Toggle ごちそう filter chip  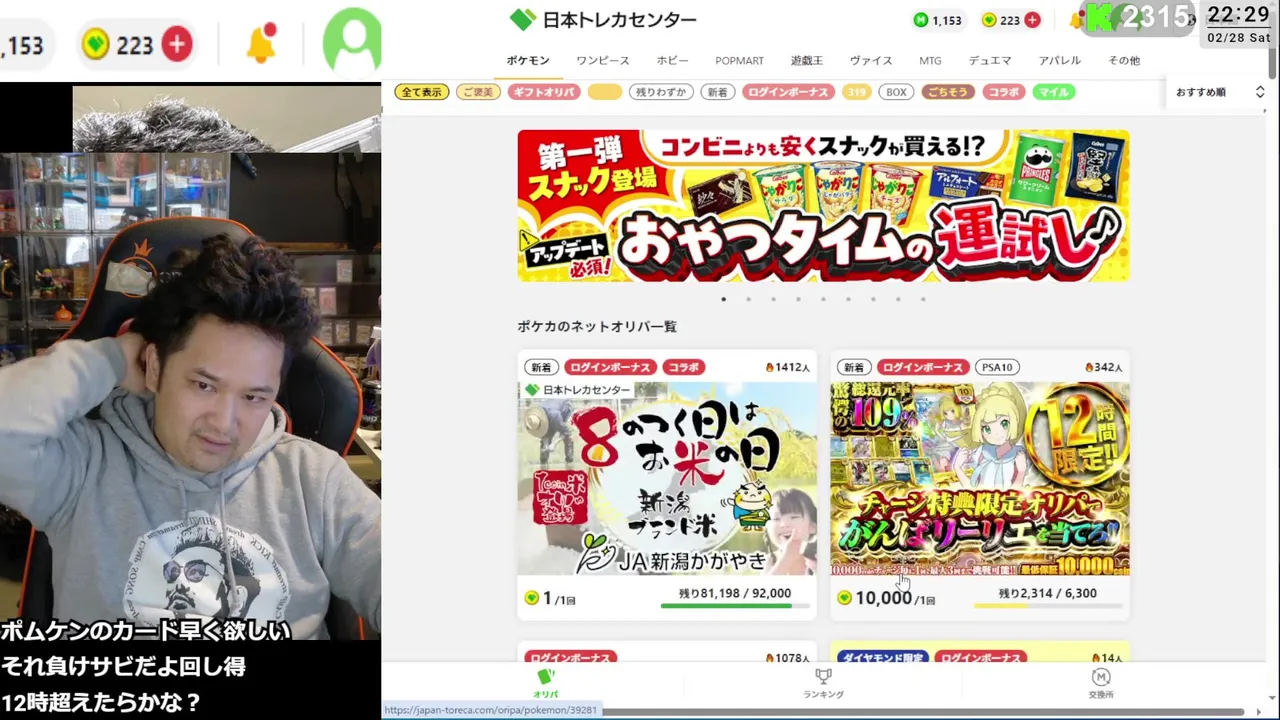[x=947, y=92]
